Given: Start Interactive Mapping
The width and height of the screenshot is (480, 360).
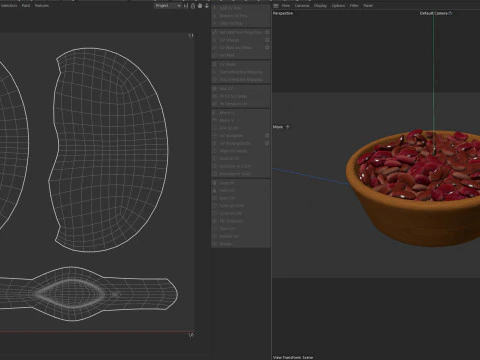Looking at the screenshot, I should pyautogui.click(x=241, y=72).
